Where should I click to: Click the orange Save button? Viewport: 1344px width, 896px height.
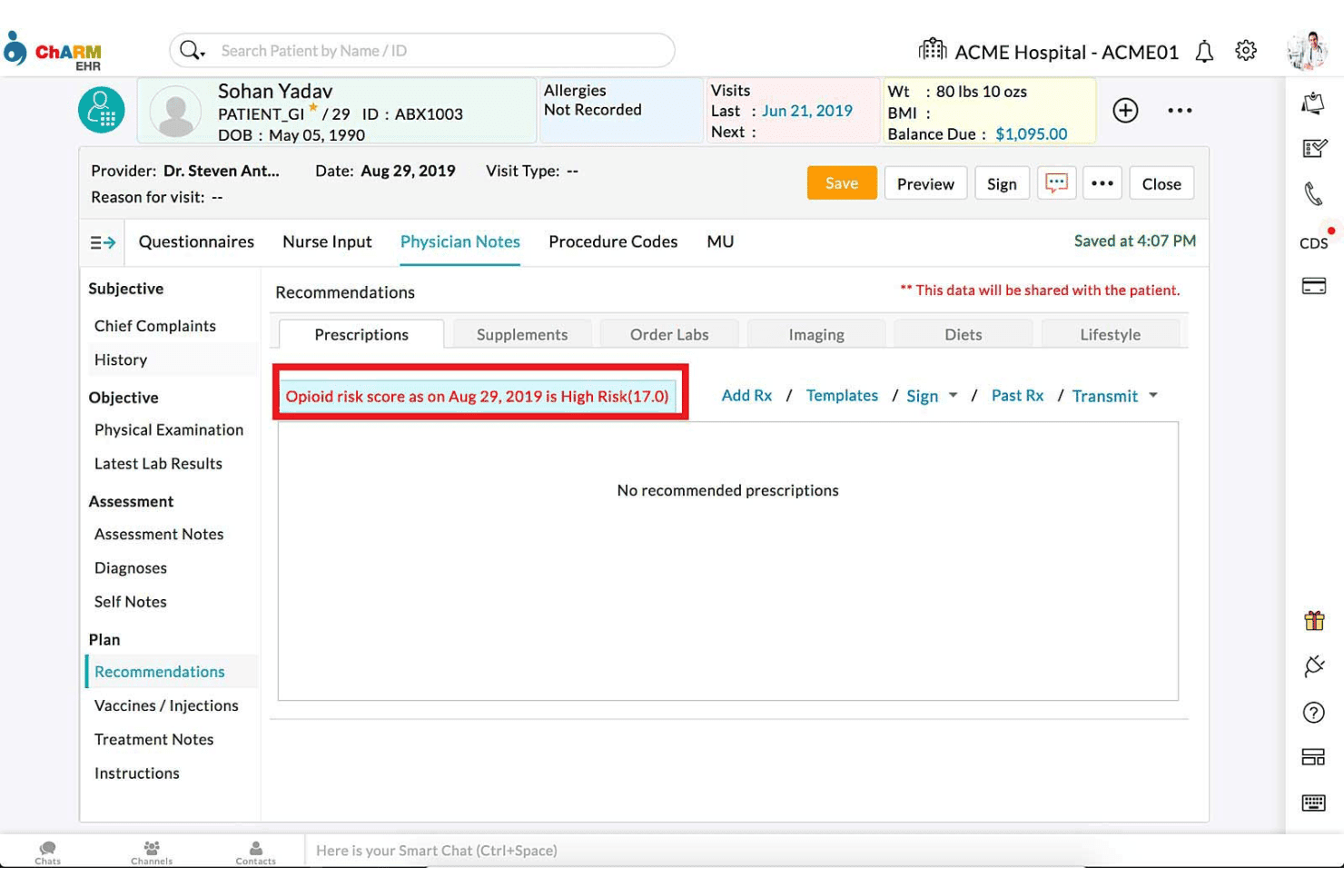[x=842, y=183]
